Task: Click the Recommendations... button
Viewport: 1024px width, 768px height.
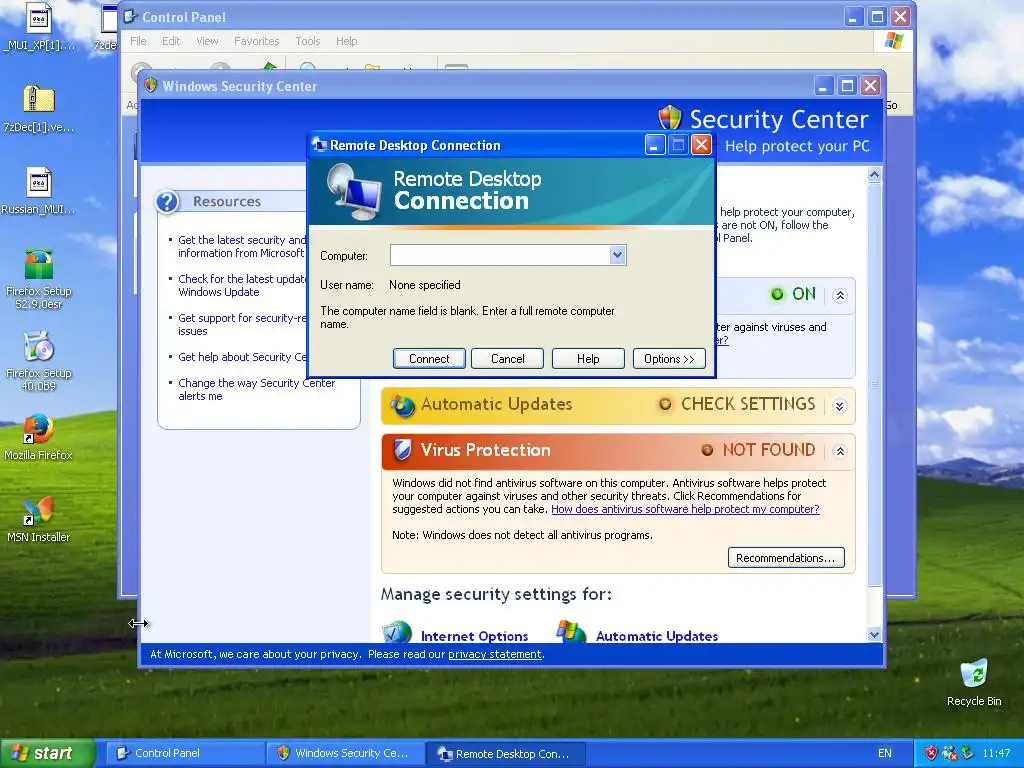Action: click(x=786, y=558)
